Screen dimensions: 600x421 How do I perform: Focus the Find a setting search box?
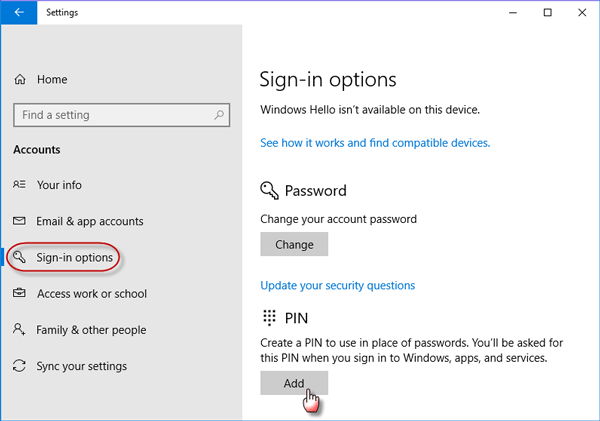[122, 115]
